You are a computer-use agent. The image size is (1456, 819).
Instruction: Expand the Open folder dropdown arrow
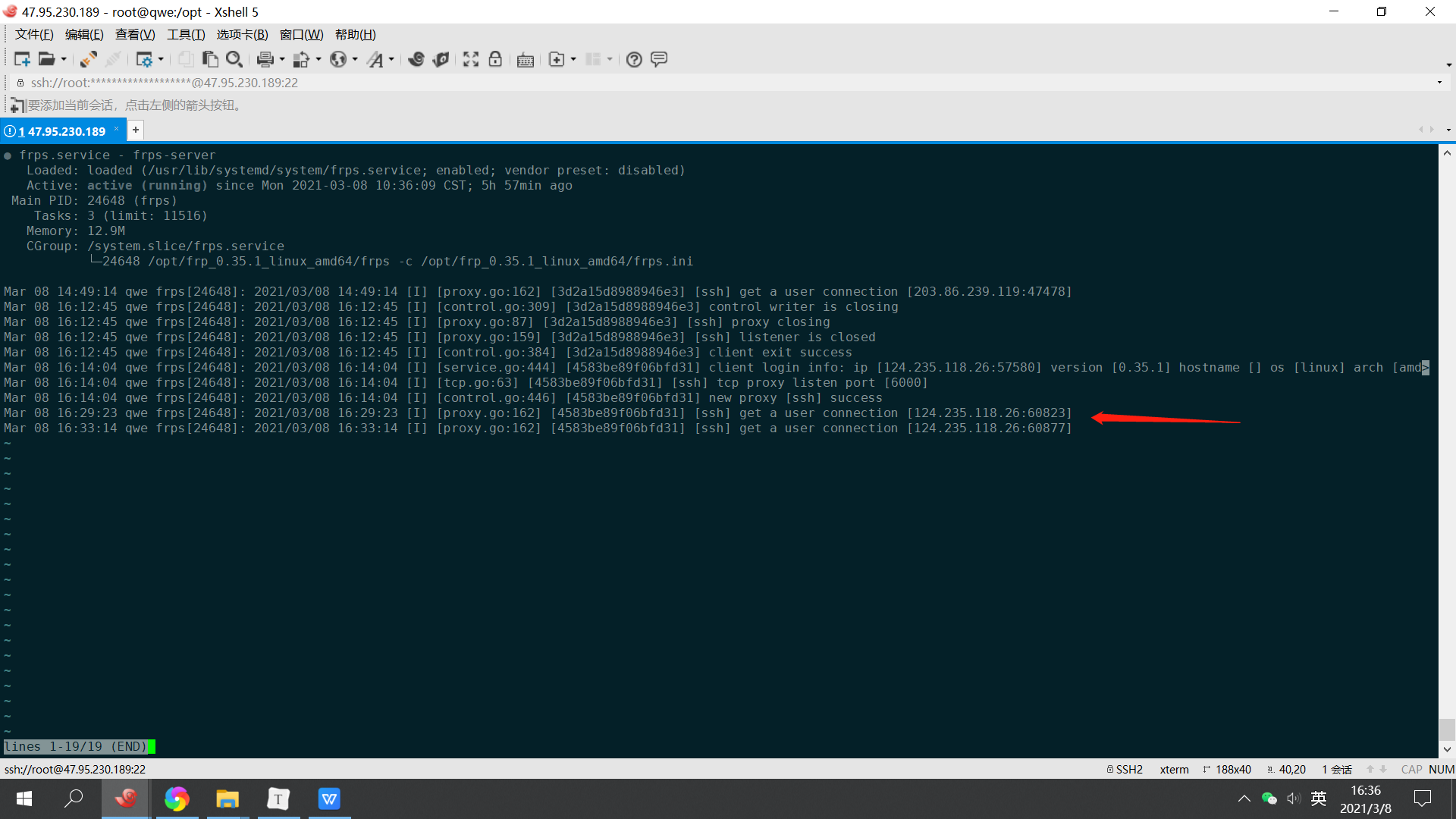coord(64,59)
